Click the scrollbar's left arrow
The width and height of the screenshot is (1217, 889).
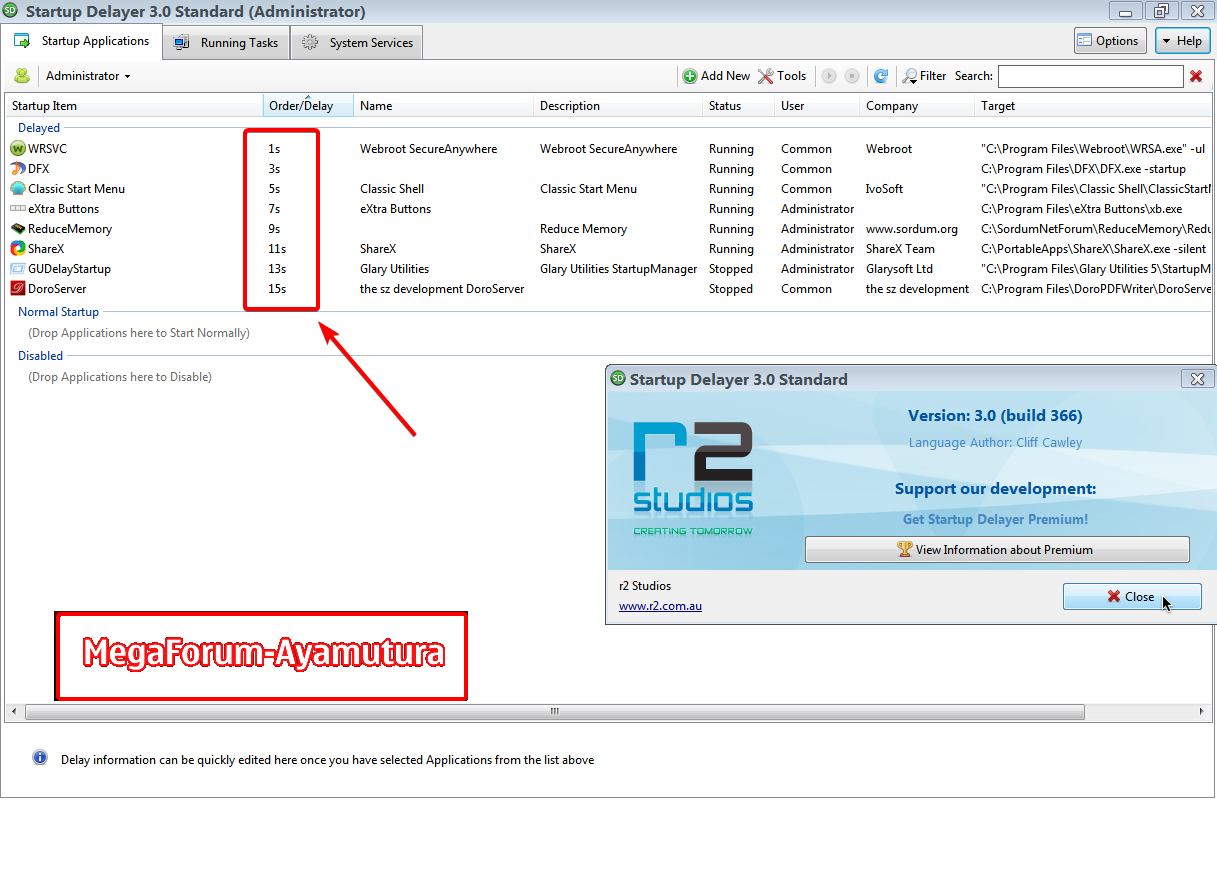pyautogui.click(x=14, y=712)
